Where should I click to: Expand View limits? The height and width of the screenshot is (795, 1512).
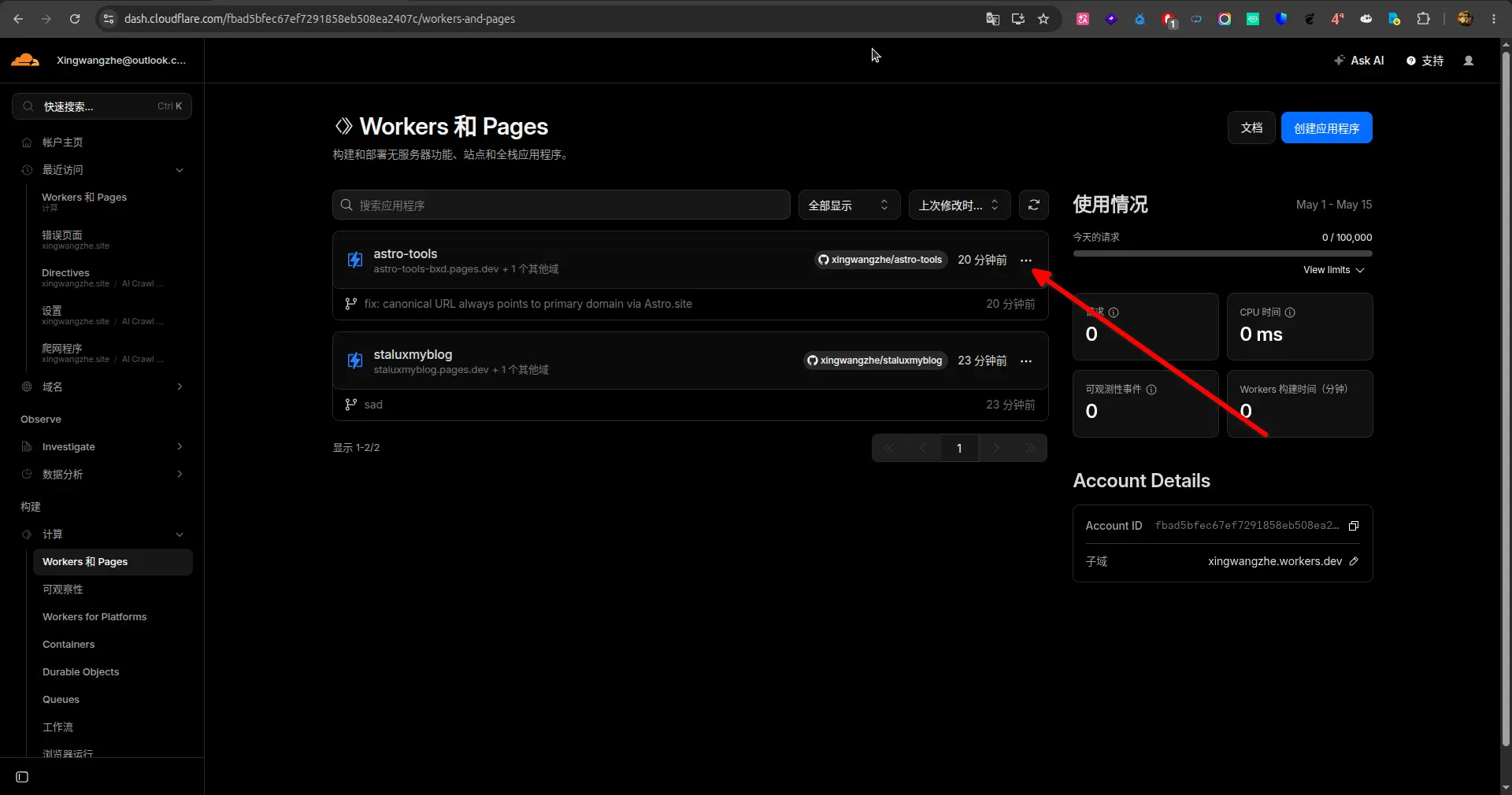1334,270
